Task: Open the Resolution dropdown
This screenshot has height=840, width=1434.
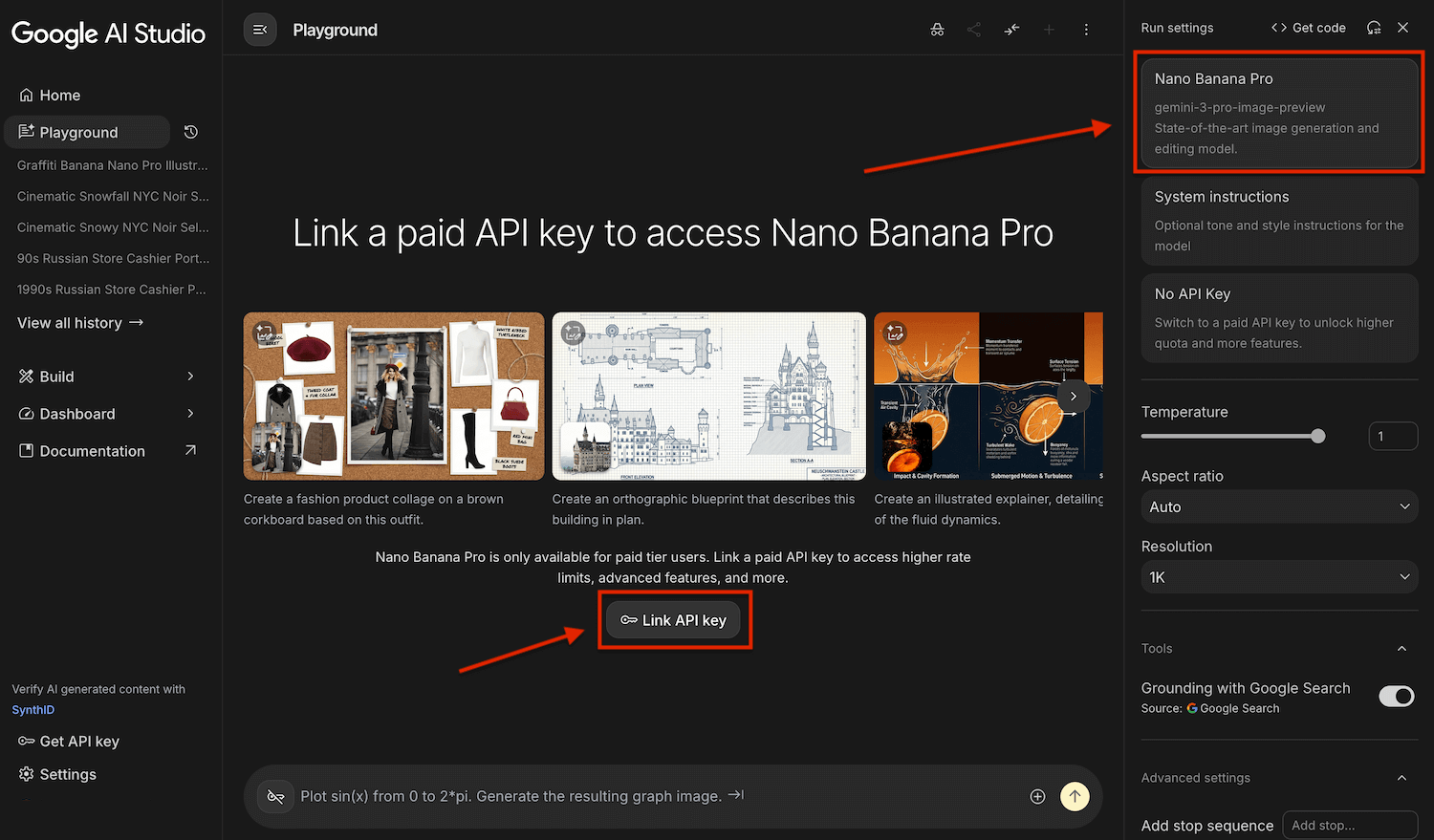Action: tap(1279, 576)
